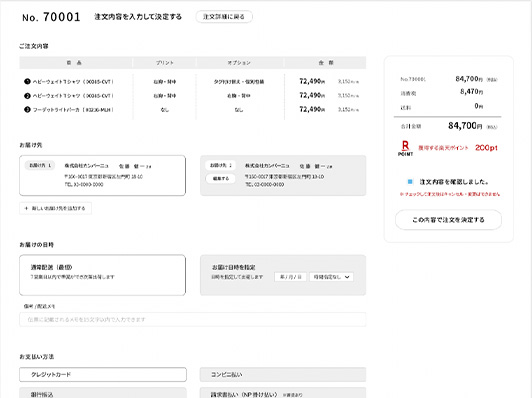Click the number 1 bullet beside first T-shirt item
The image size is (532, 398).
27,81
